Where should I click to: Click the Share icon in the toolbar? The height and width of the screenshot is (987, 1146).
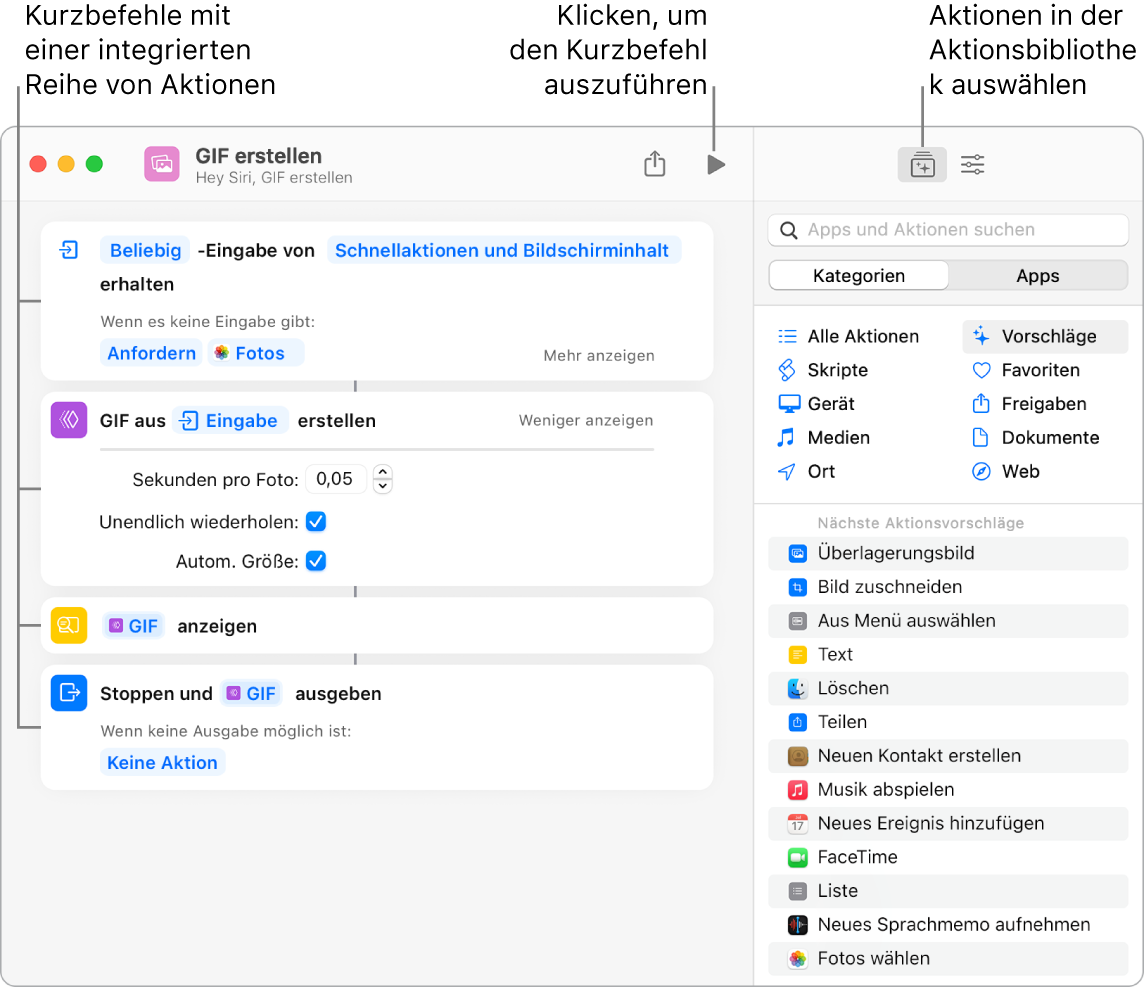(655, 164)
